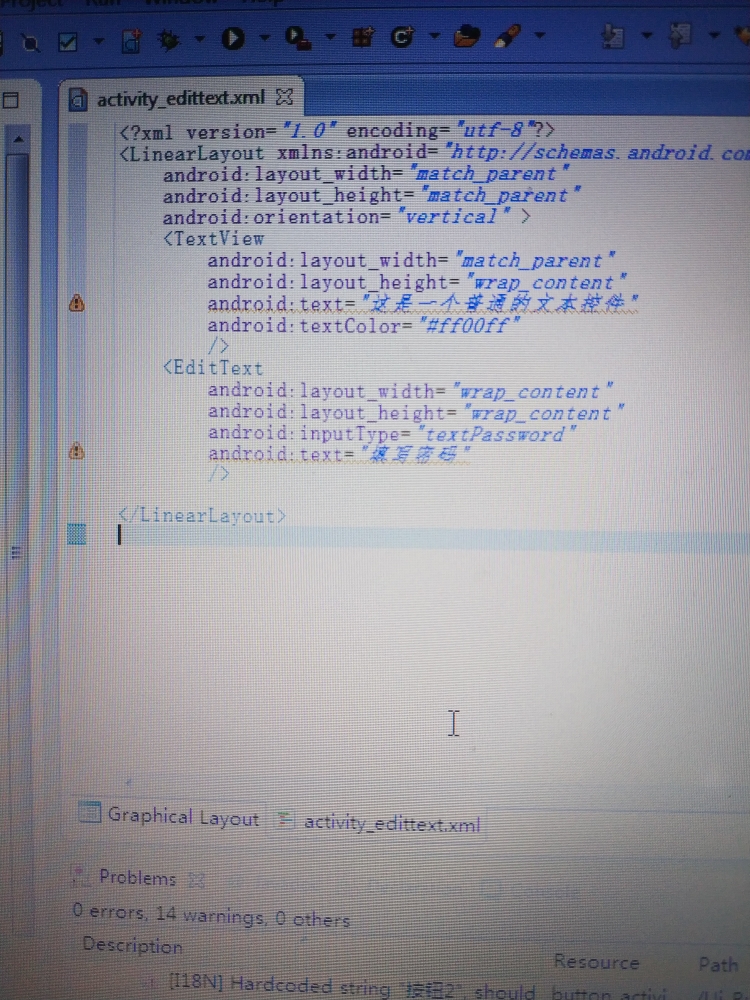Click the </LinearLayout> closing tag

pos(202,515)
